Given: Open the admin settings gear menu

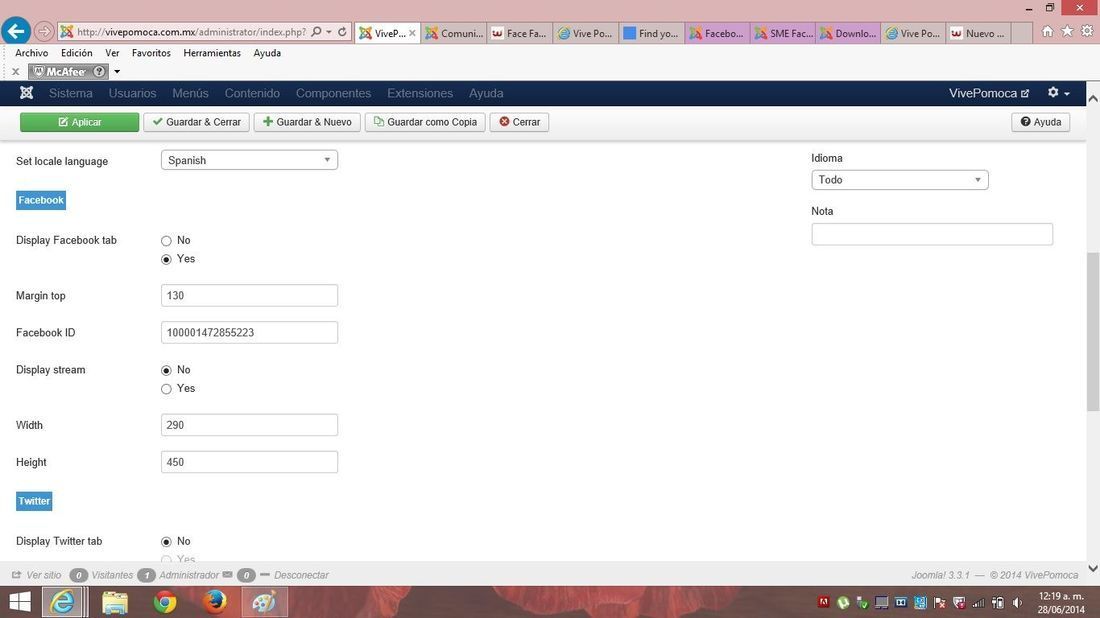Looking at the screenshot, I should coord(1059,93).
